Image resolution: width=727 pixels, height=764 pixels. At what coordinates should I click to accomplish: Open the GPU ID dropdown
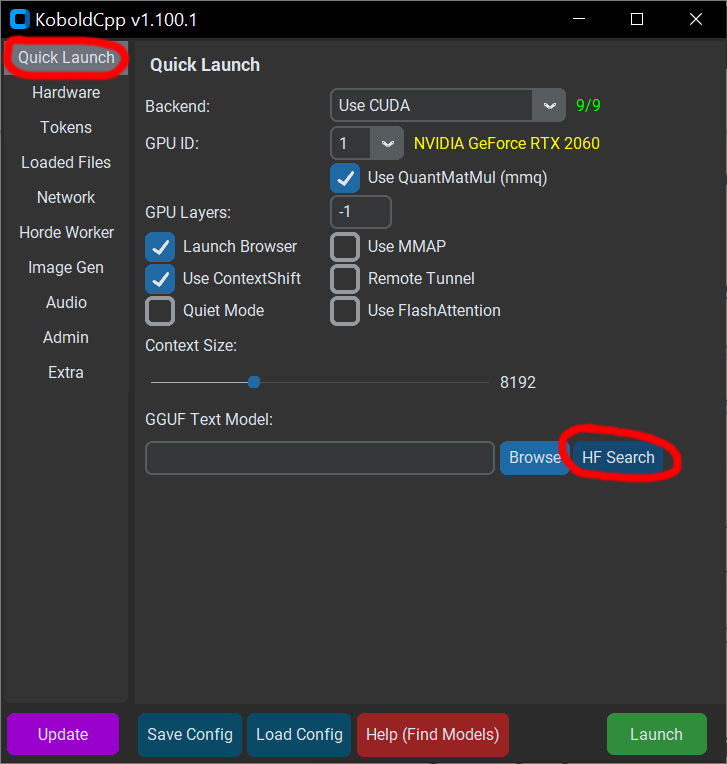pyautogui.click(x=387, y=144)
